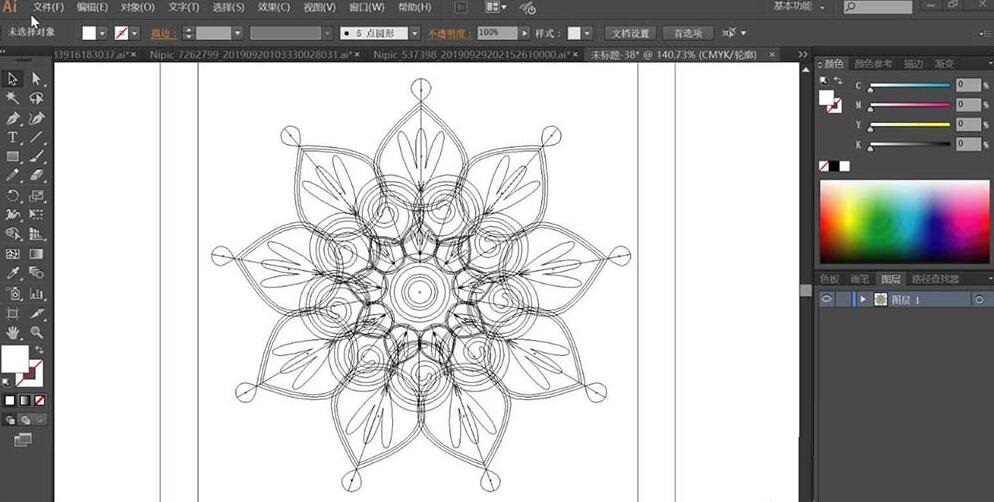The image size is (994, 502).
Task: Select the Direct Selection tool
Action: pyautogui.click(x=36, y=78)
